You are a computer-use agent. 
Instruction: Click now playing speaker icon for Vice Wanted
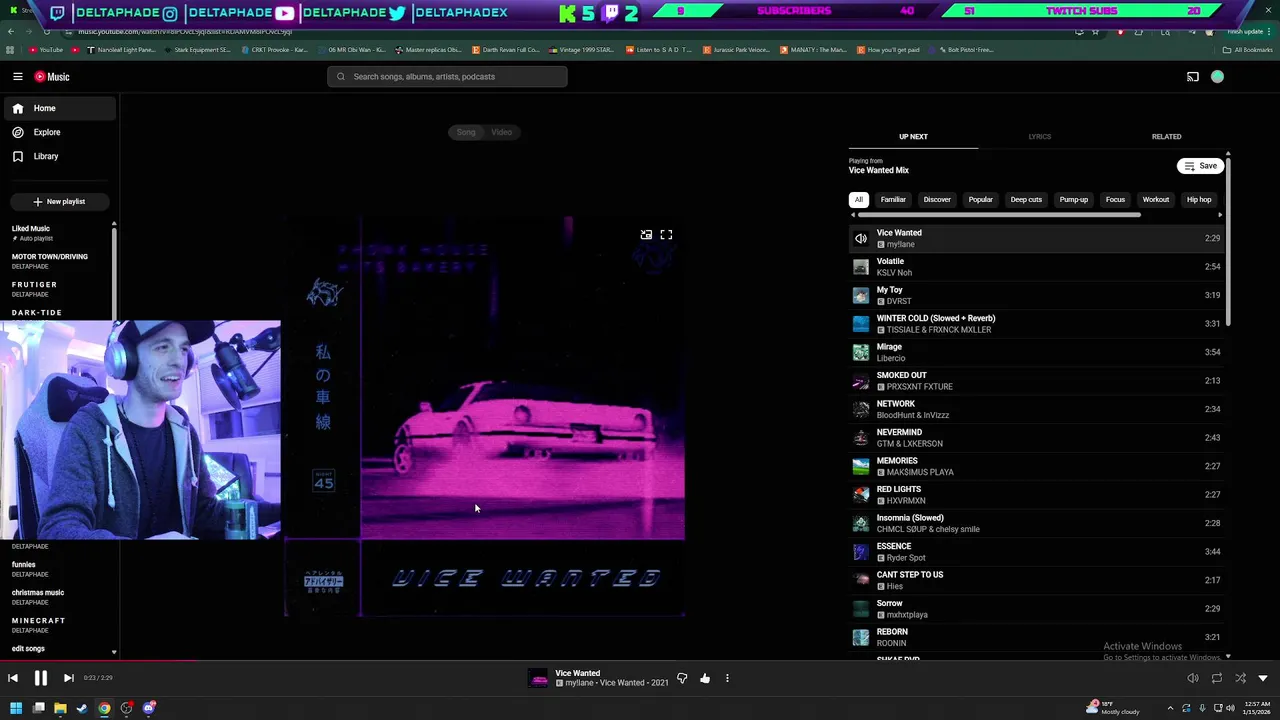click(860, 239)
